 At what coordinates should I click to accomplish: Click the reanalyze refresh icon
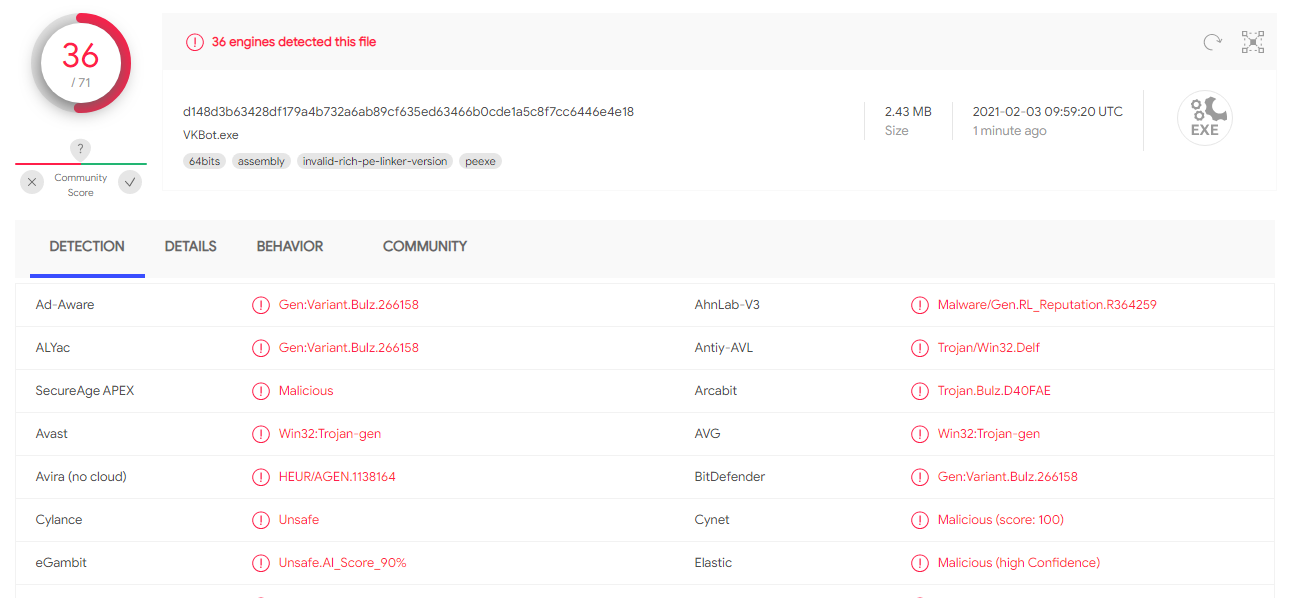(x=1212, y=42)
